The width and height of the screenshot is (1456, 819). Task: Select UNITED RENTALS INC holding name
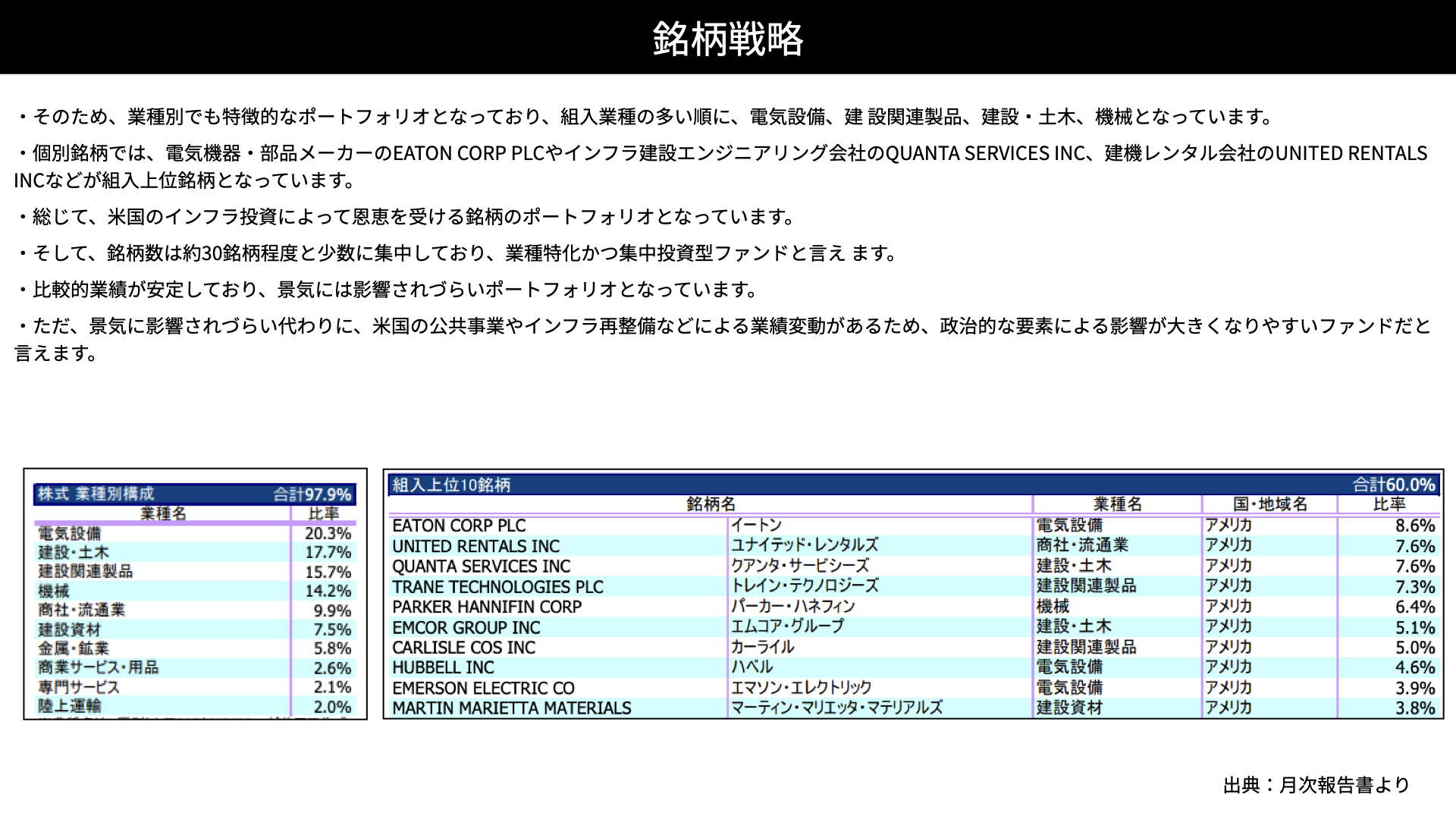[x=475, y=546]
